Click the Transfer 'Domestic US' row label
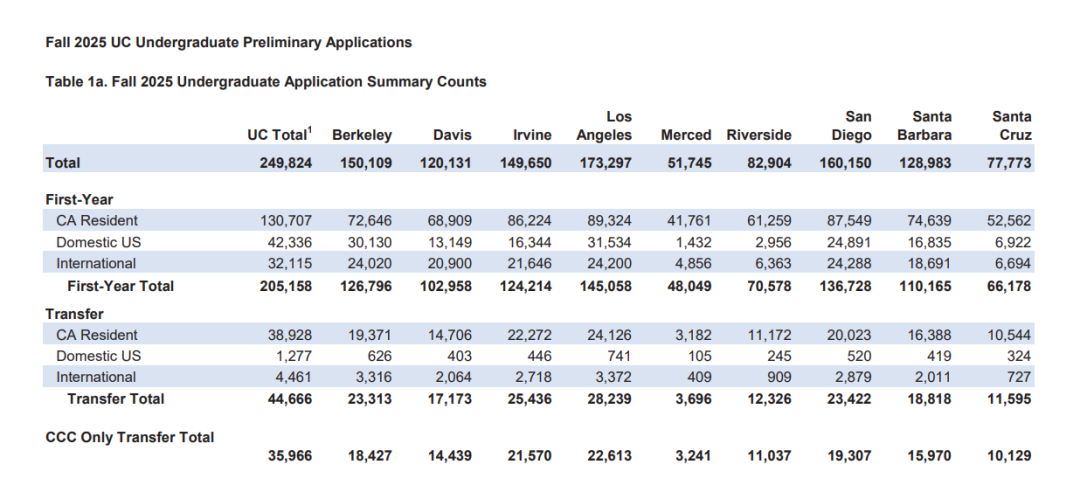This screenshot has height=499, width=1080. click(x=98, y=356)
